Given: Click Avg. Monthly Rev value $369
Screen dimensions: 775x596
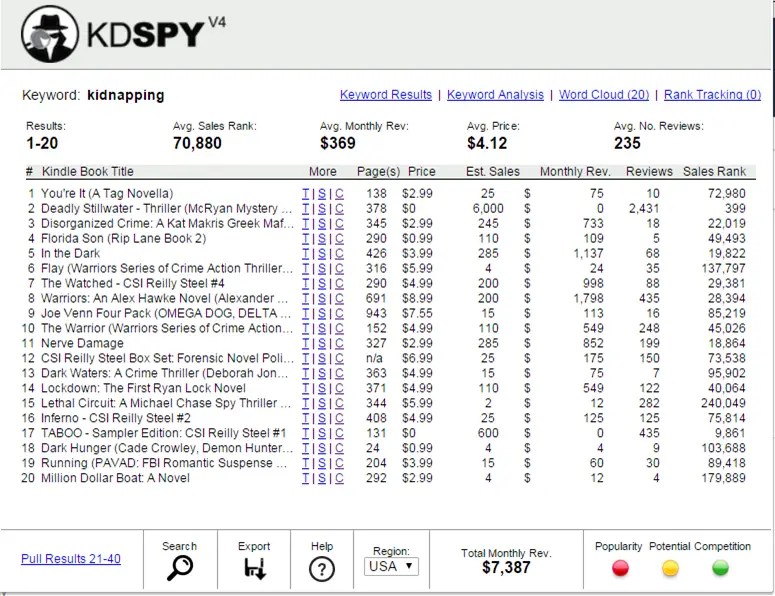Looking at the screenshot, I should pyautogui.click(x=338, y=143).
